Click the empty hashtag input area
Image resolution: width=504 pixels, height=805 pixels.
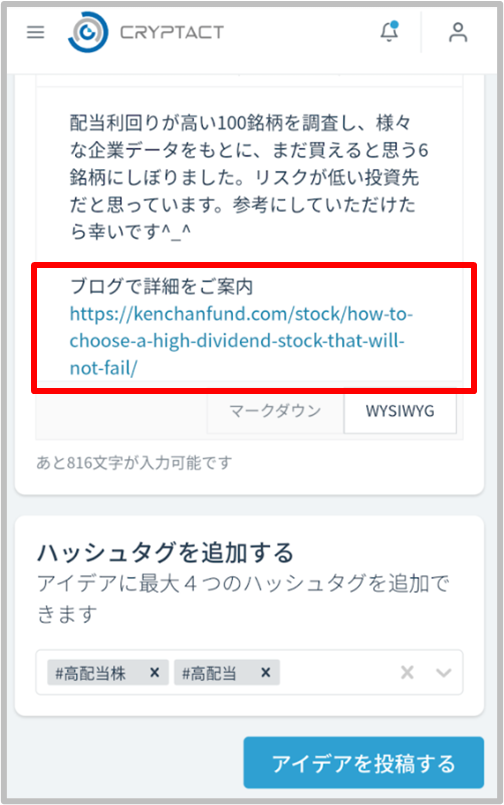pyautogui.click(x=339, y=672)
